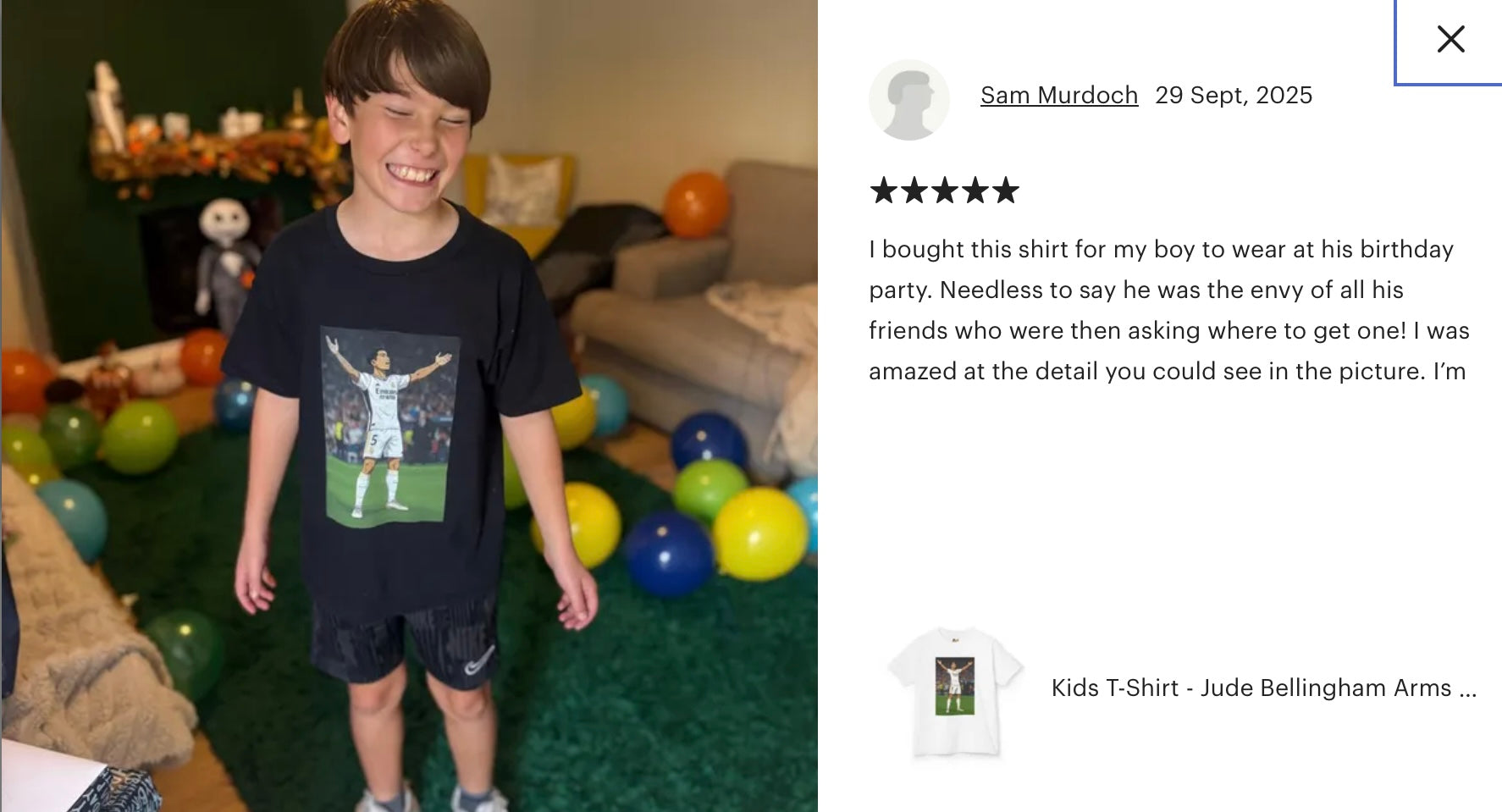This screenshot has width=1502, height=812.
Task: Visit Sam Murdoch's profile link
Action: click(x=1058, y=95)
